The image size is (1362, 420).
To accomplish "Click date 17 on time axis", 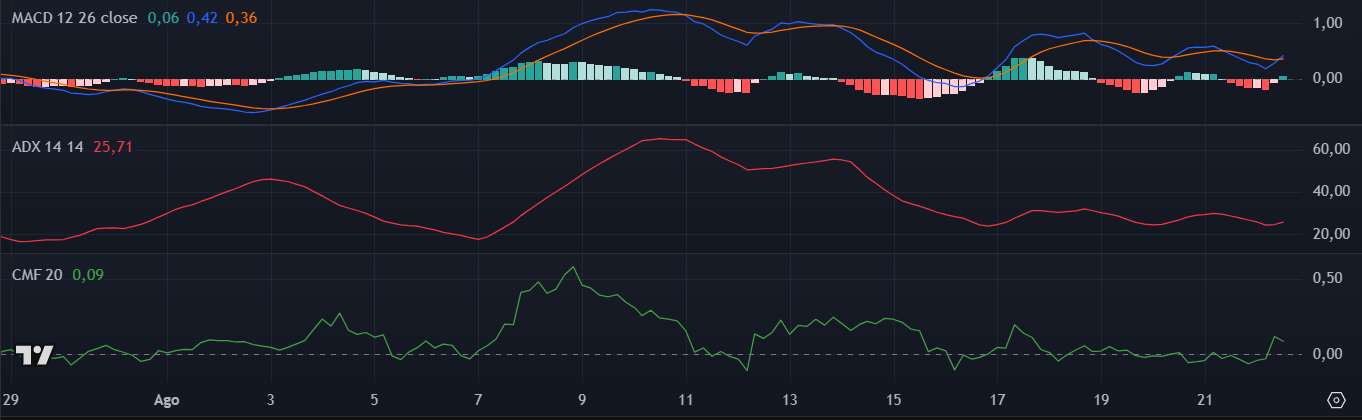I will (998, 400).
